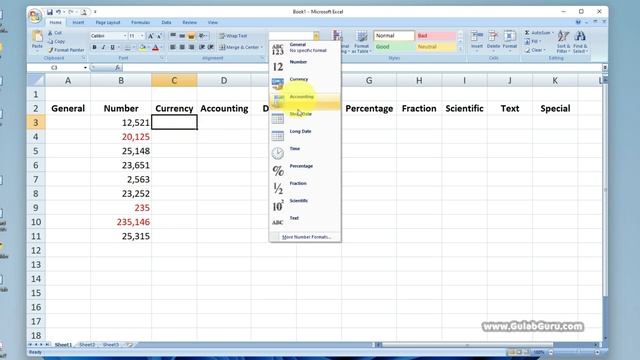
Task: Click the Select All corner button
Action: 36,80
